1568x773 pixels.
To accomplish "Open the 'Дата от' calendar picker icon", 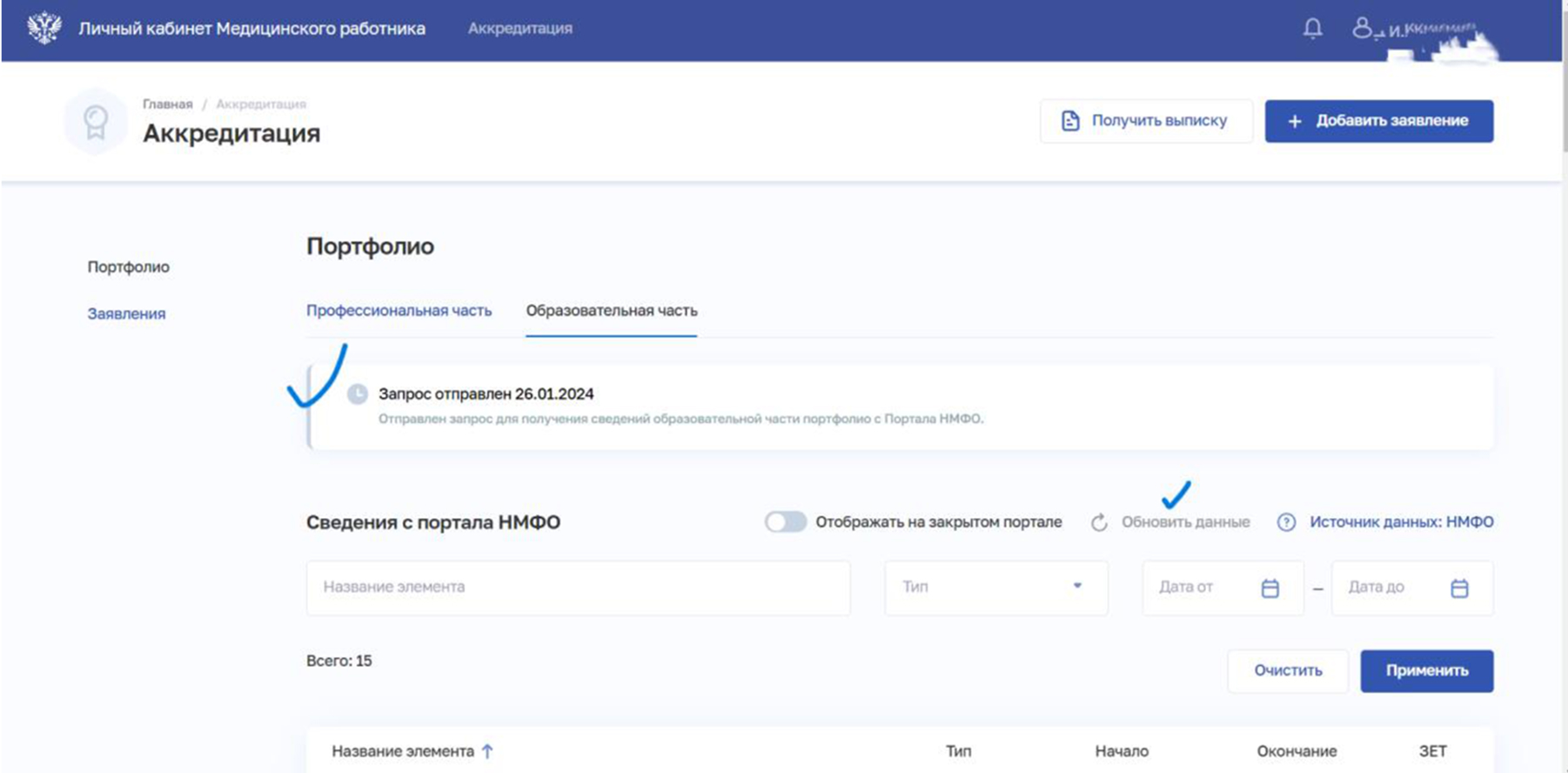I will click(1270, 588).
